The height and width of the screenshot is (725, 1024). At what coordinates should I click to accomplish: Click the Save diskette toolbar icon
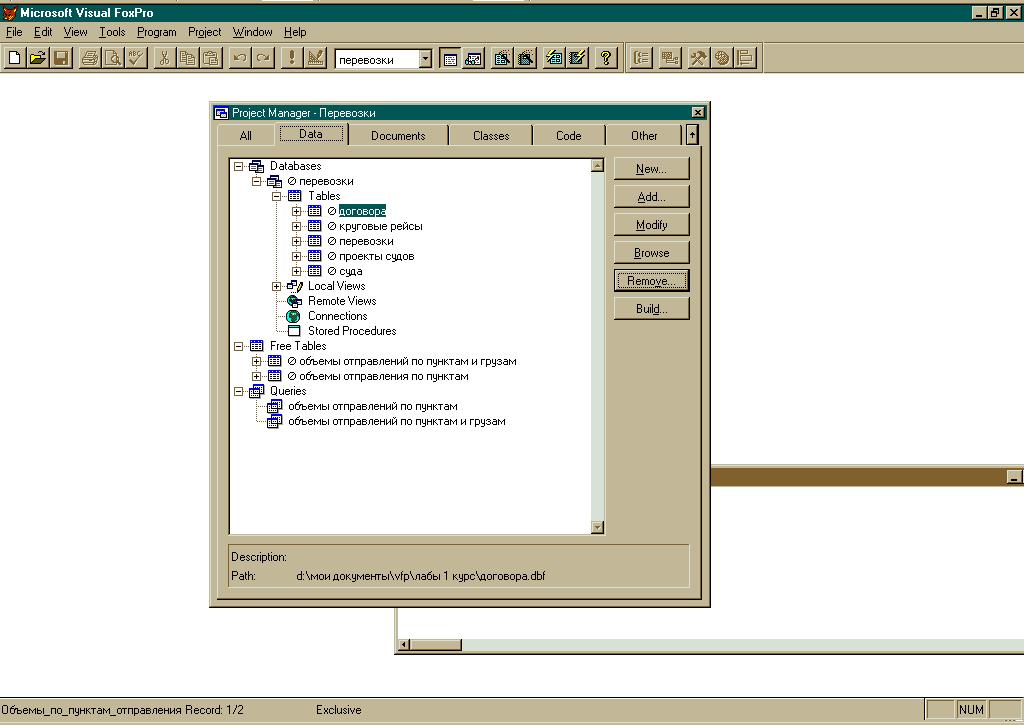pyautogui.click(x=61, y=58)
